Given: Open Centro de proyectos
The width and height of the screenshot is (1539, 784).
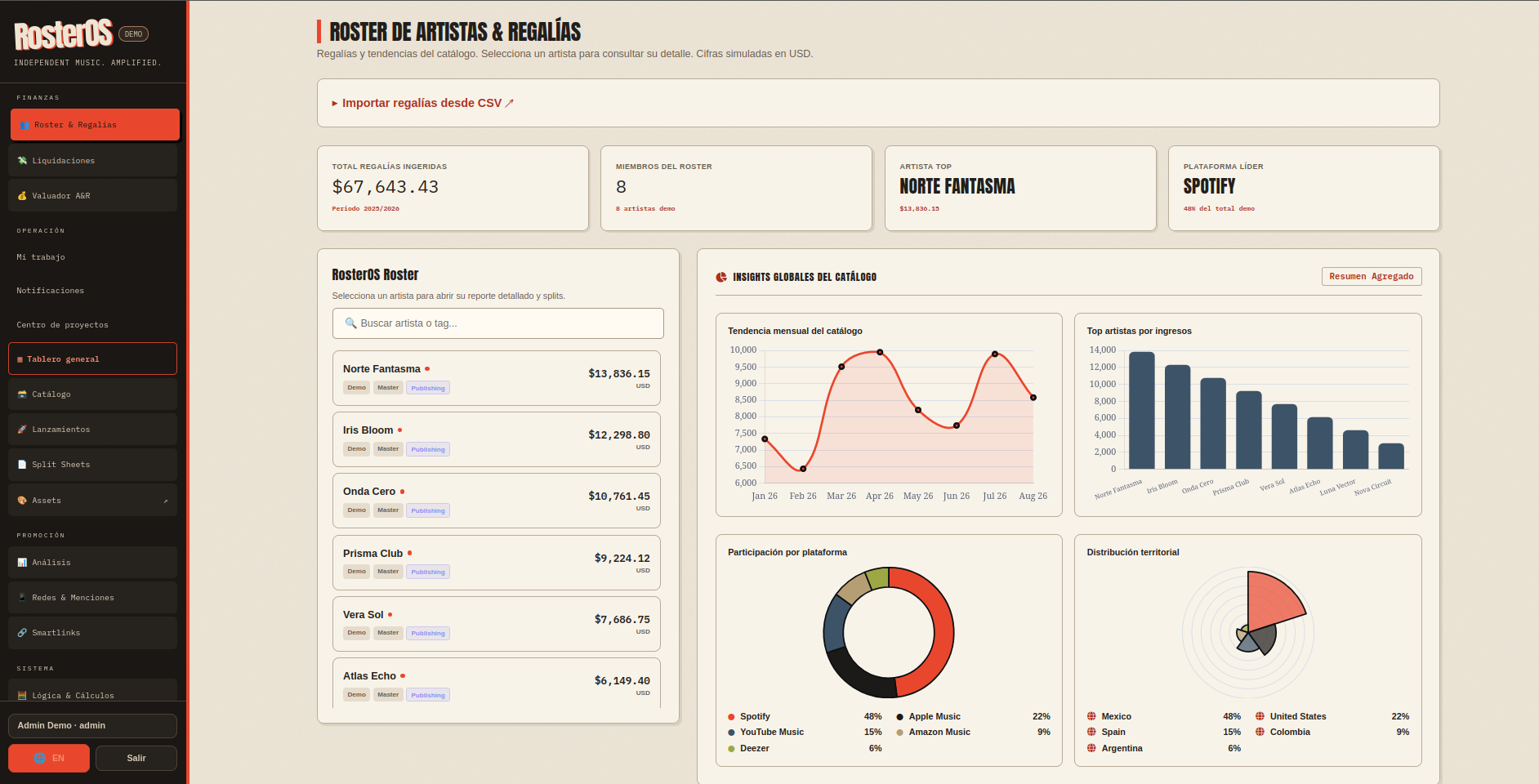Looking at the screenshot, I should coord(93,325).
